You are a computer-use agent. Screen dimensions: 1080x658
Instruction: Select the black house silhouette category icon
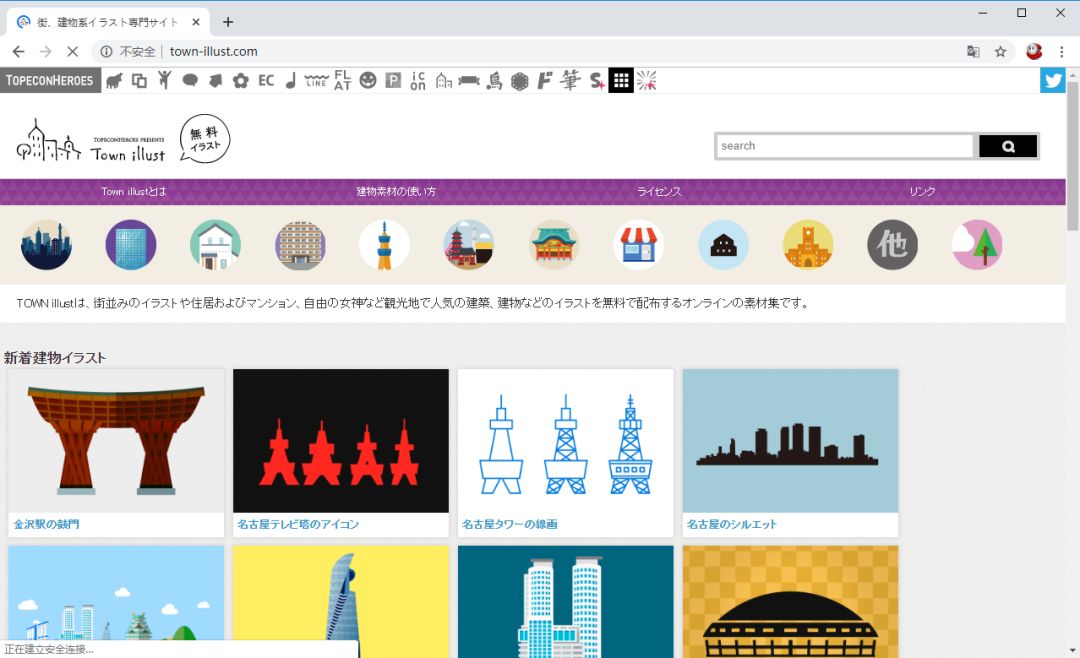pyautogui.click(x=723, y=245)
